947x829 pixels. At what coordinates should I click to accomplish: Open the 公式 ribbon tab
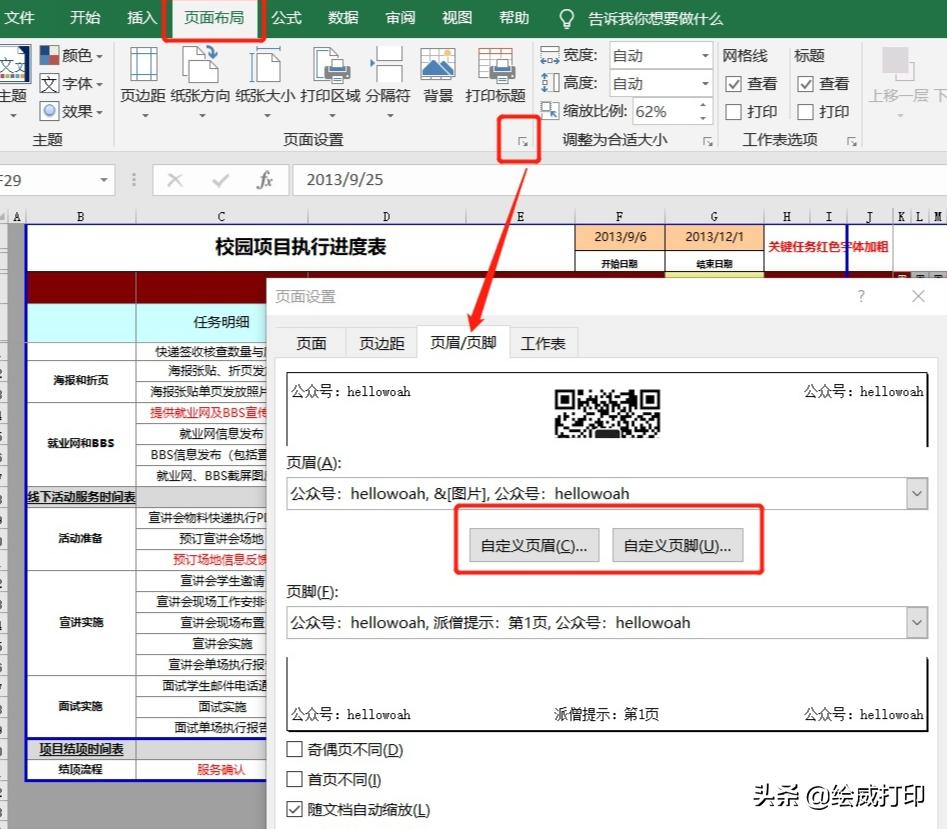(x=286, y=18)
